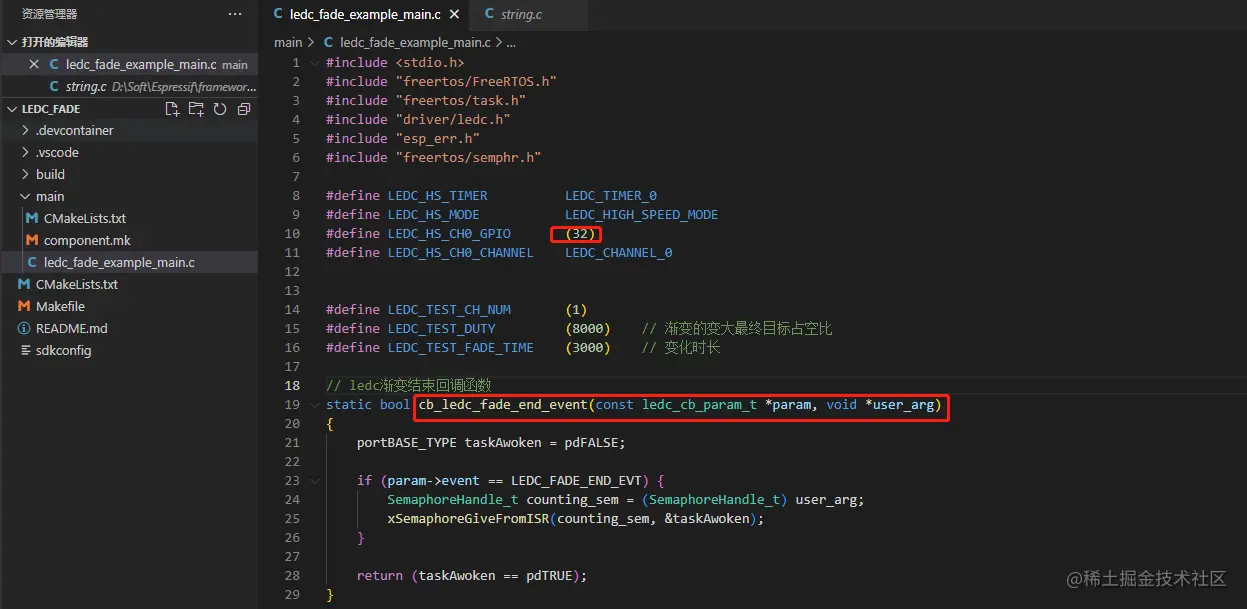Click LEDC_HIGH_SPEED_MODE value in code
This screenshot has width=1247, height=609.
[x=641, y=215]
